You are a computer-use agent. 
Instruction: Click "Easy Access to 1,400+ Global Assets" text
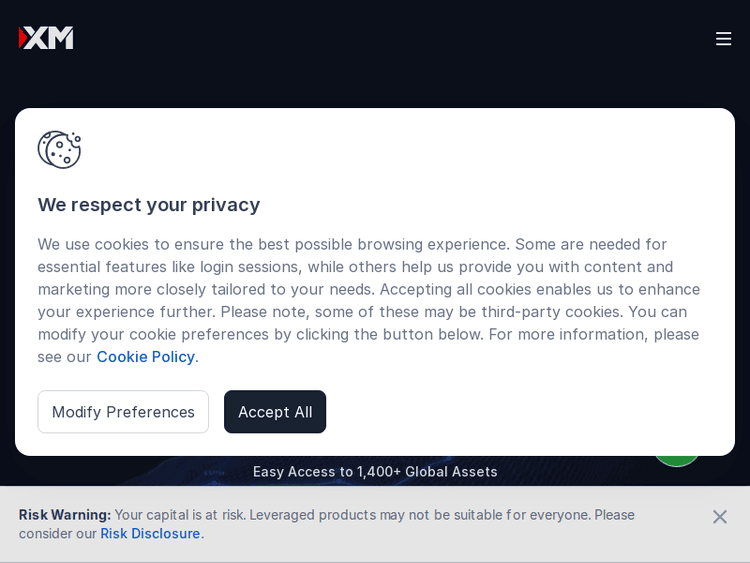tap(375, 472)
